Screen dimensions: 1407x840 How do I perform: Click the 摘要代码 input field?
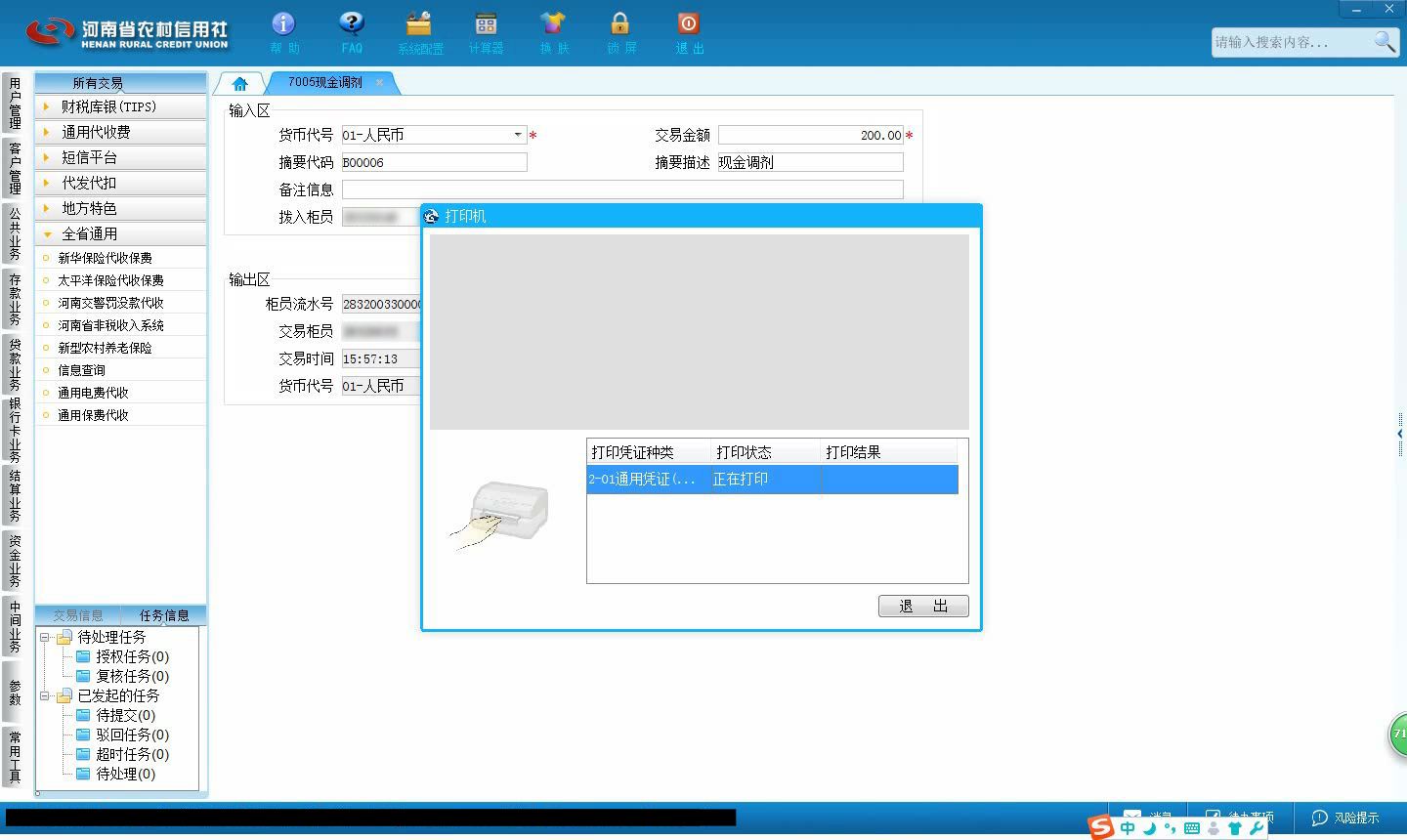[434, 162]
